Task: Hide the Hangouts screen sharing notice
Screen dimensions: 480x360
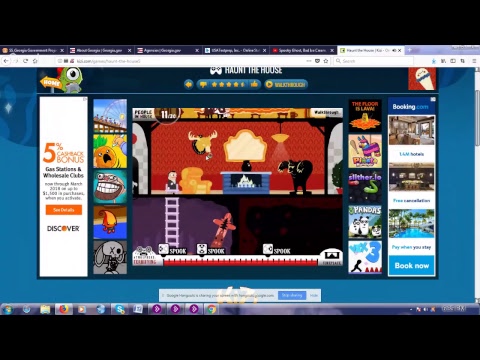Action: (x=313, y=295)
